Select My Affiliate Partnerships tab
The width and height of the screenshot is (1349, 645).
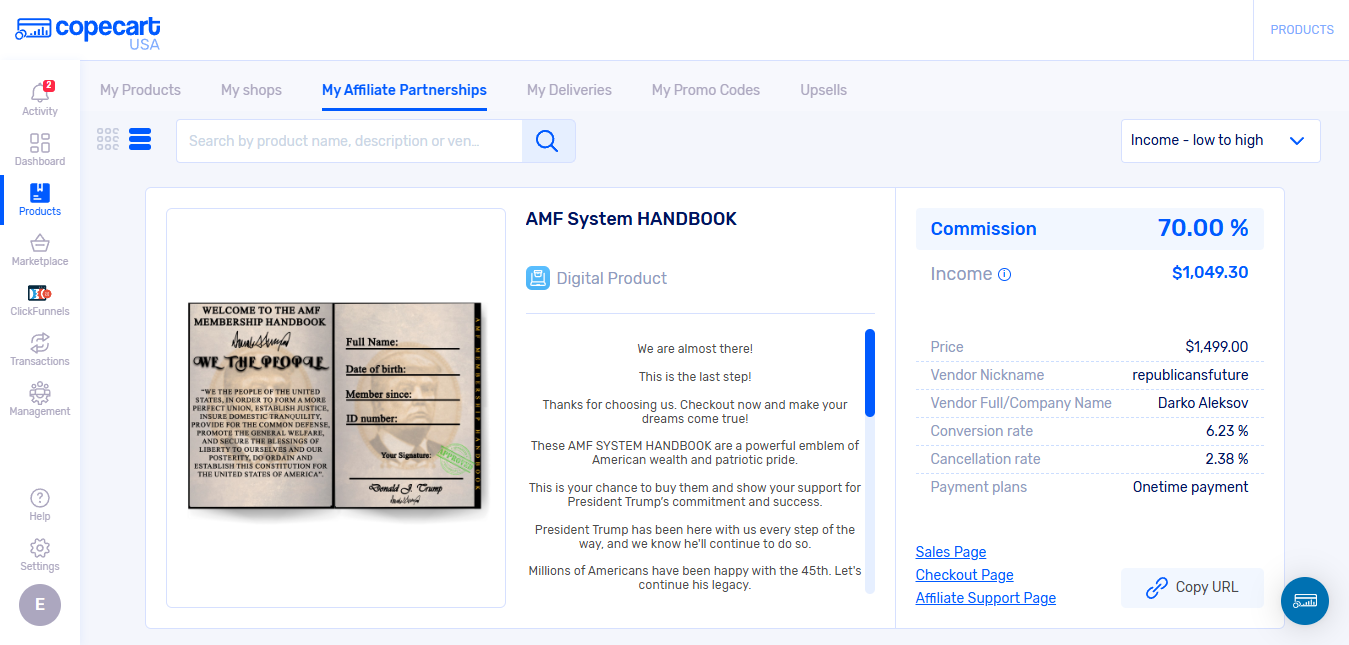404,90
